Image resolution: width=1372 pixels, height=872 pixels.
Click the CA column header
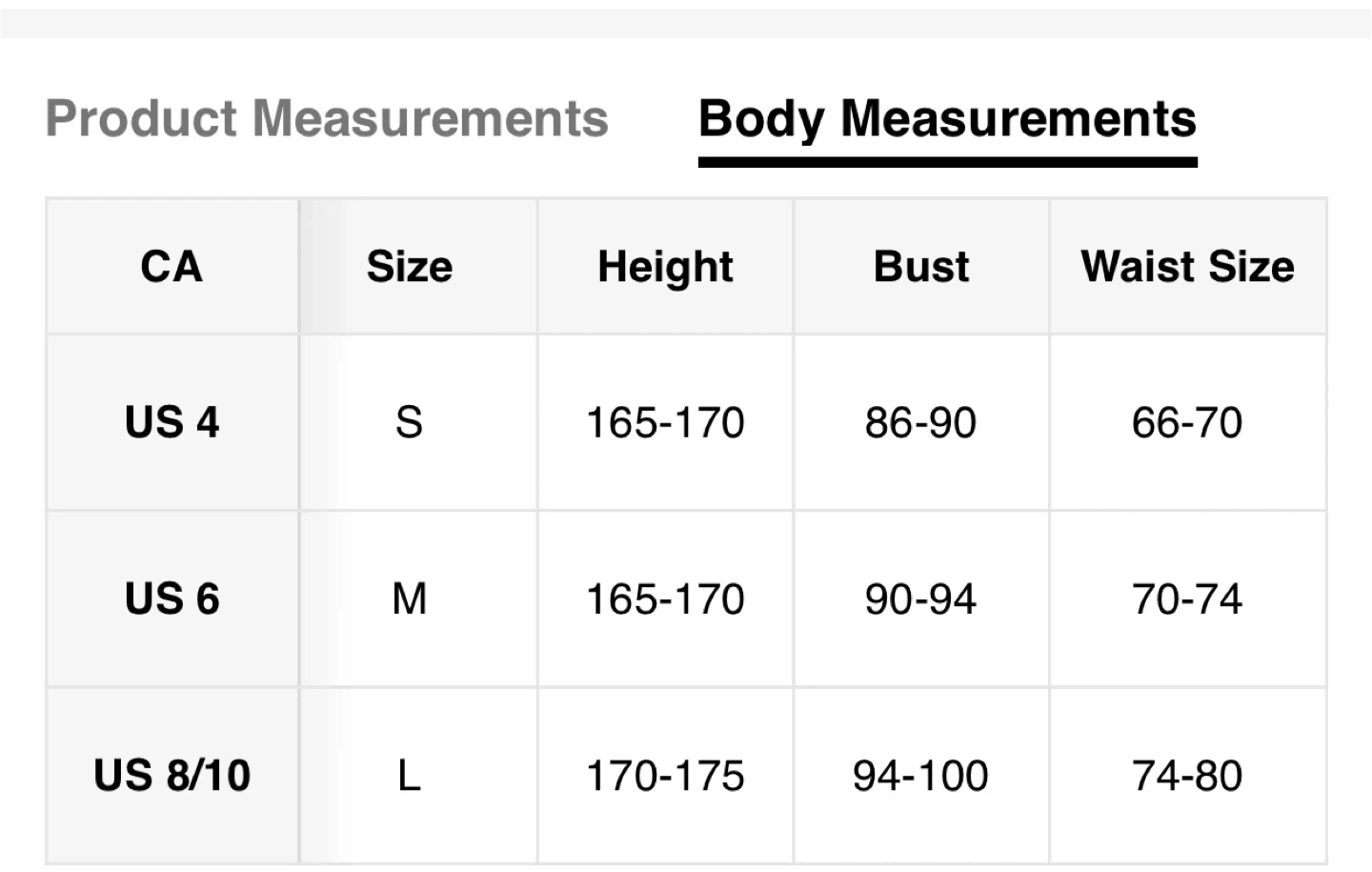[x=171, y=267]
